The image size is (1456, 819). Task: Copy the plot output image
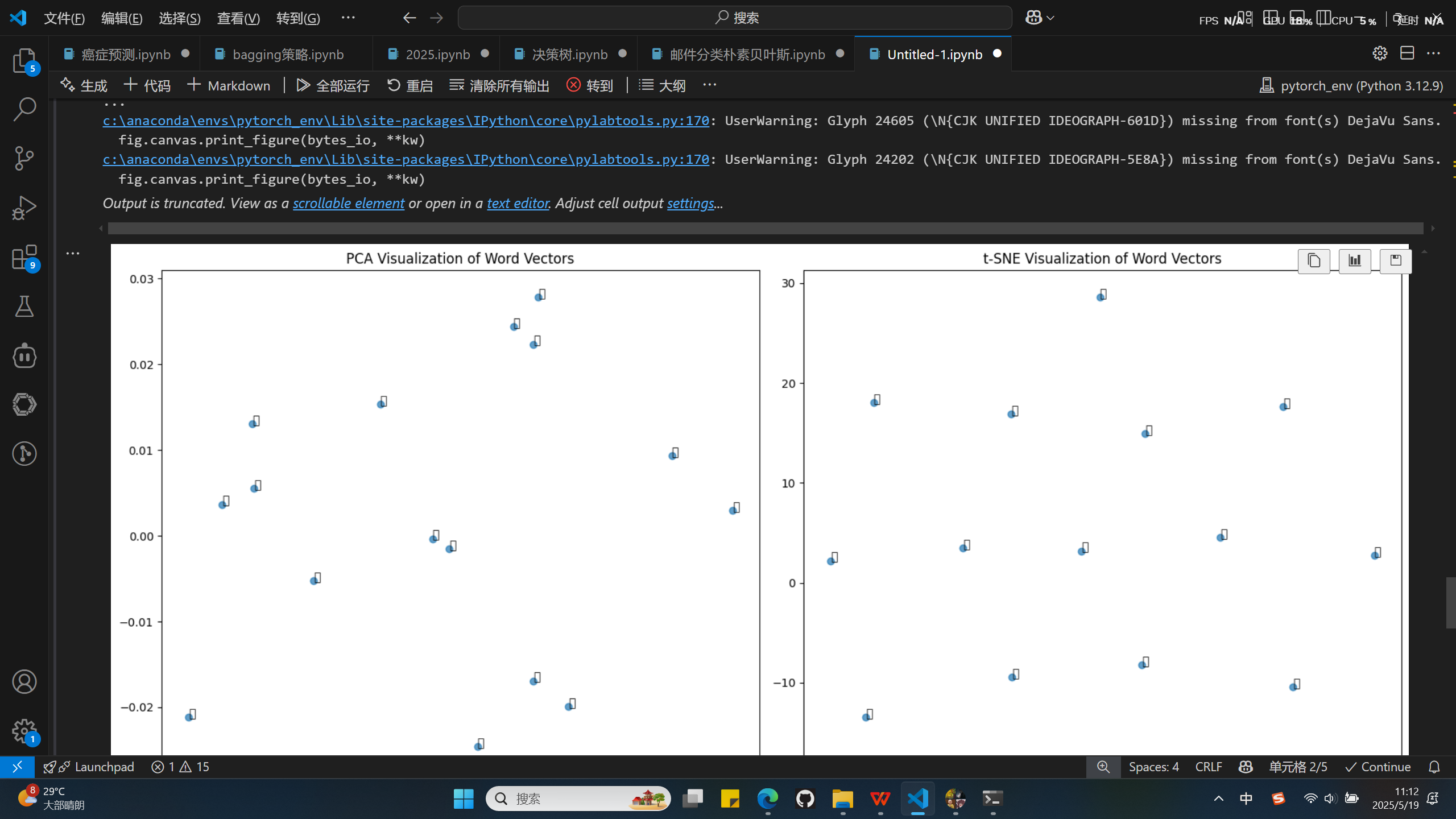(x=1314, y=260)
